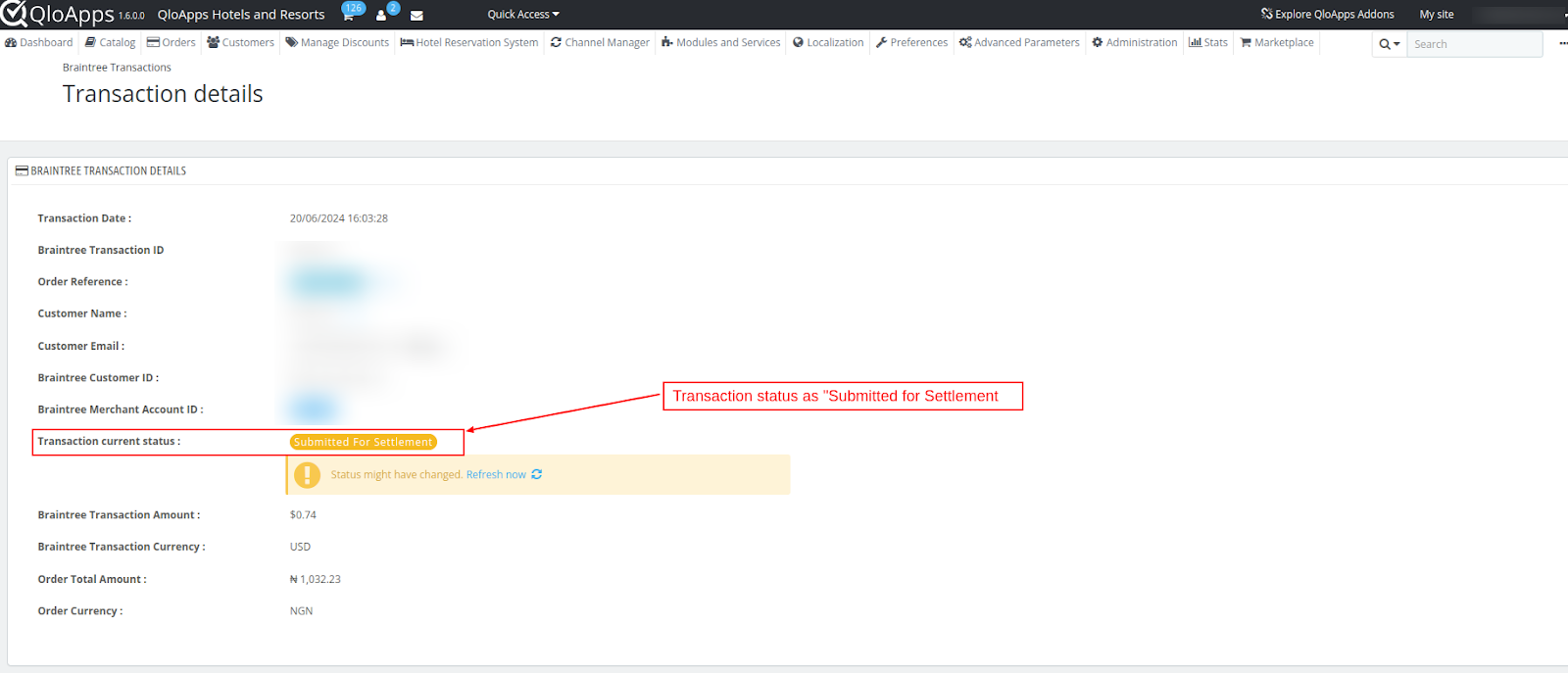
Task: Click the QloApps logo icon
Action: tap(14, 14)
